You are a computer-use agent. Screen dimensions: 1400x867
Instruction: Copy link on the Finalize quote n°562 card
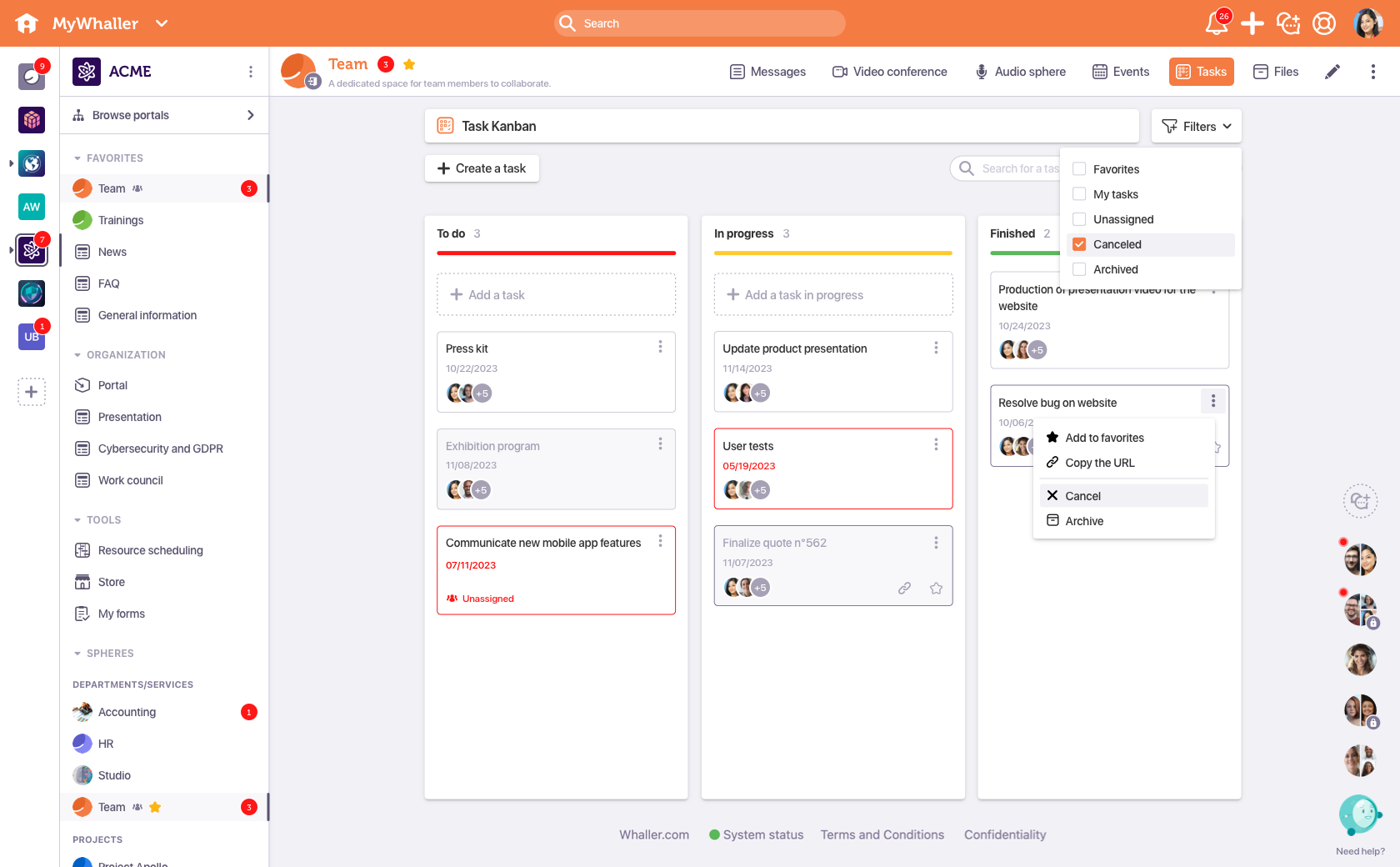tap(904, 588)
